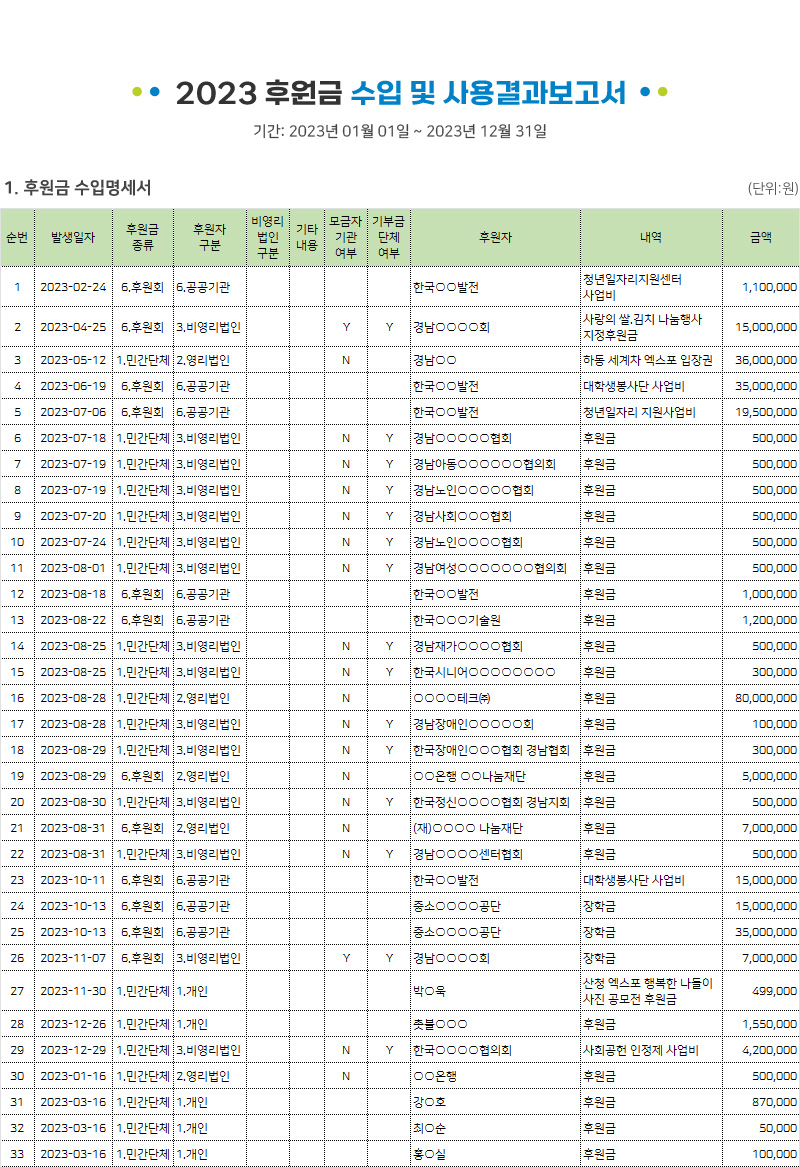Select the date cell '2023-04-25'

tap(73, 327)
